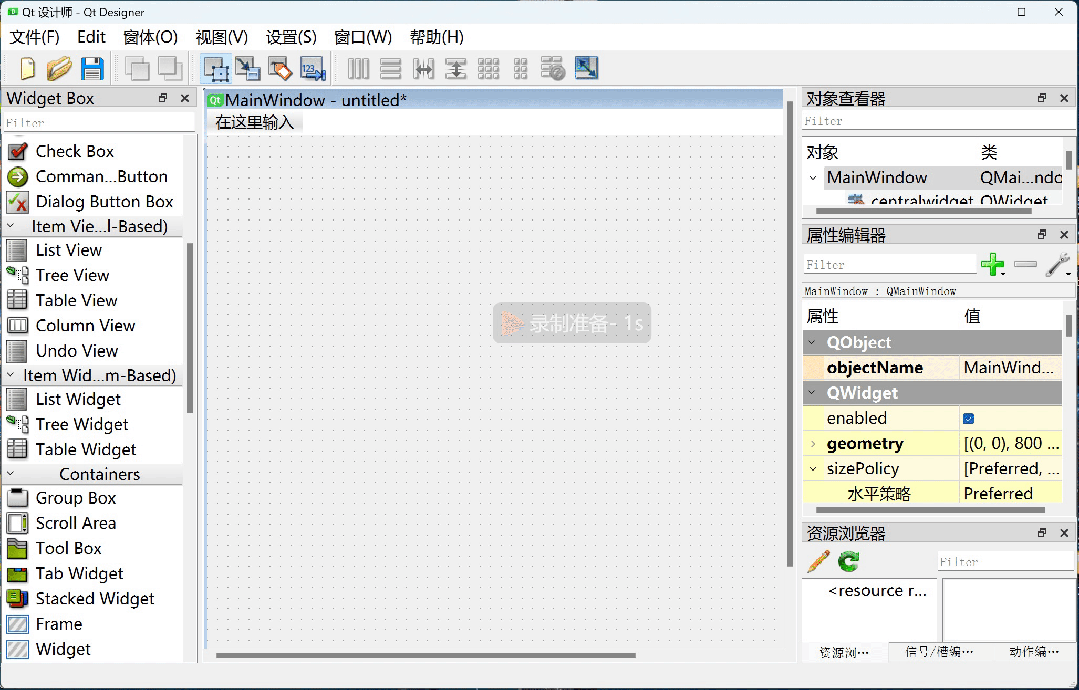The width and height of the screenshot is (1079, 690).
Task: Click the Send to Back toolbar icon
Action: [x=137, y=69]
